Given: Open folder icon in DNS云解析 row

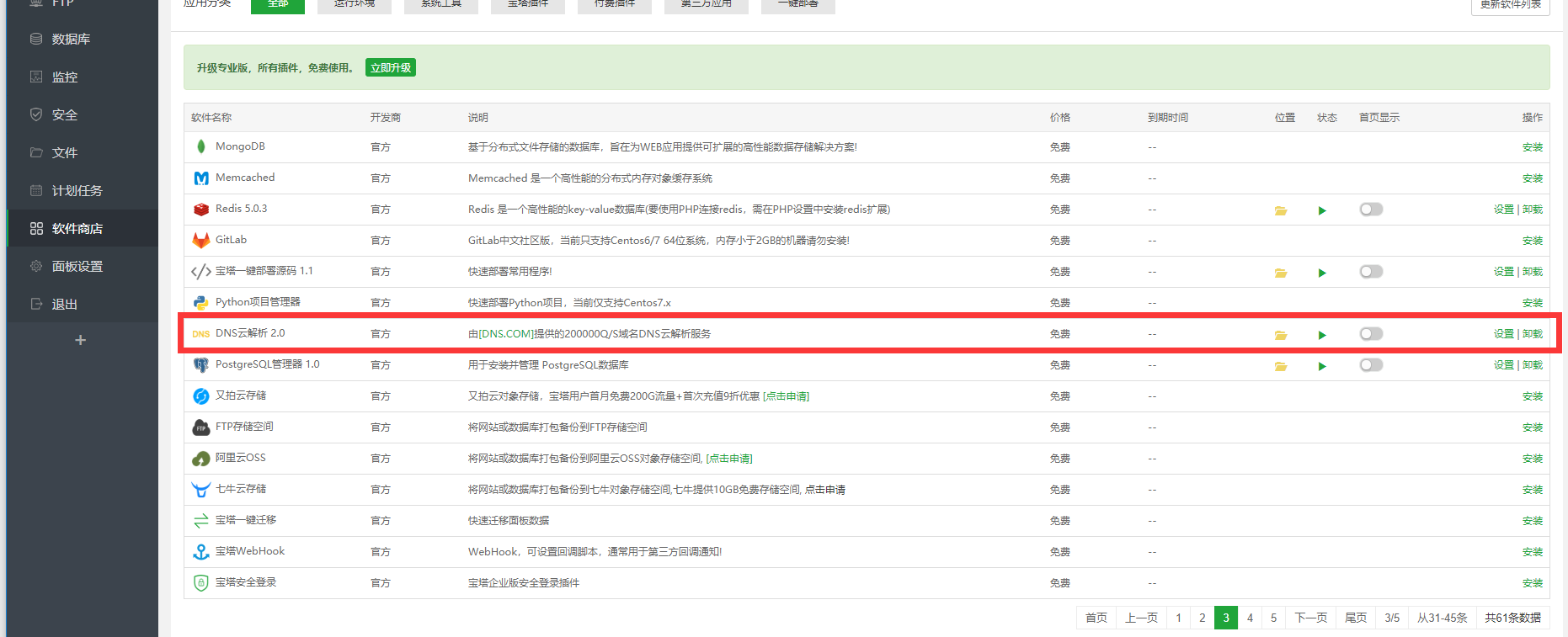Looking at the screenshot, I should tap(1280, 335).
